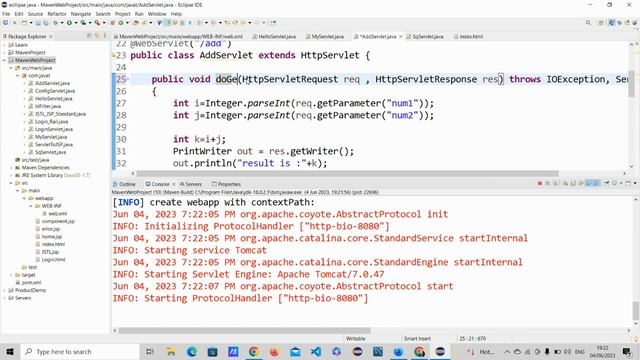The height and width of the screenshot is (360, 640).
Task: Open the Run button dropdown arrow
Action: 76,23
